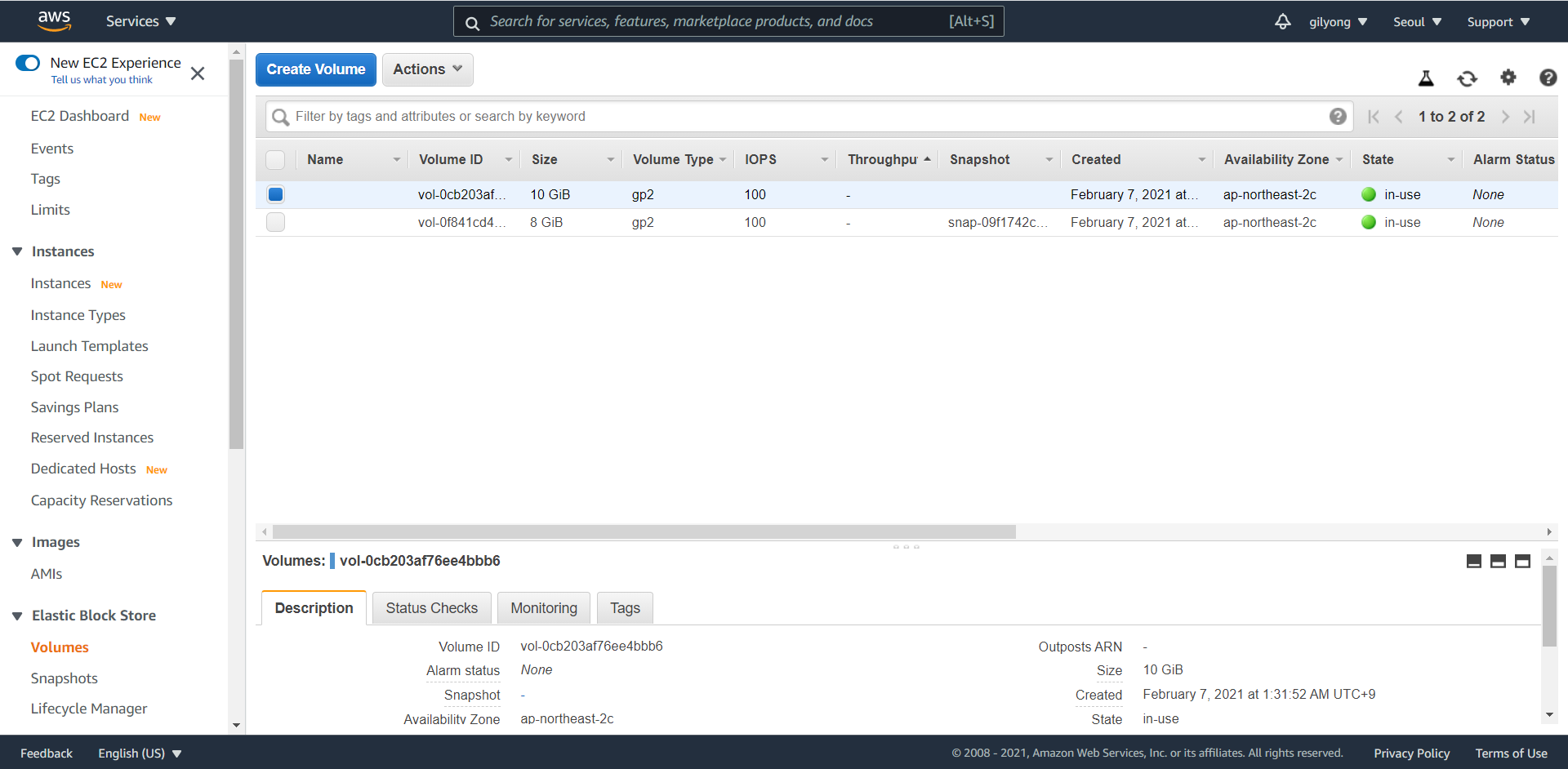1568x769 pixels.
Task: Open snapshot snap-09f1742c link
Action: (x=998, y=222)
